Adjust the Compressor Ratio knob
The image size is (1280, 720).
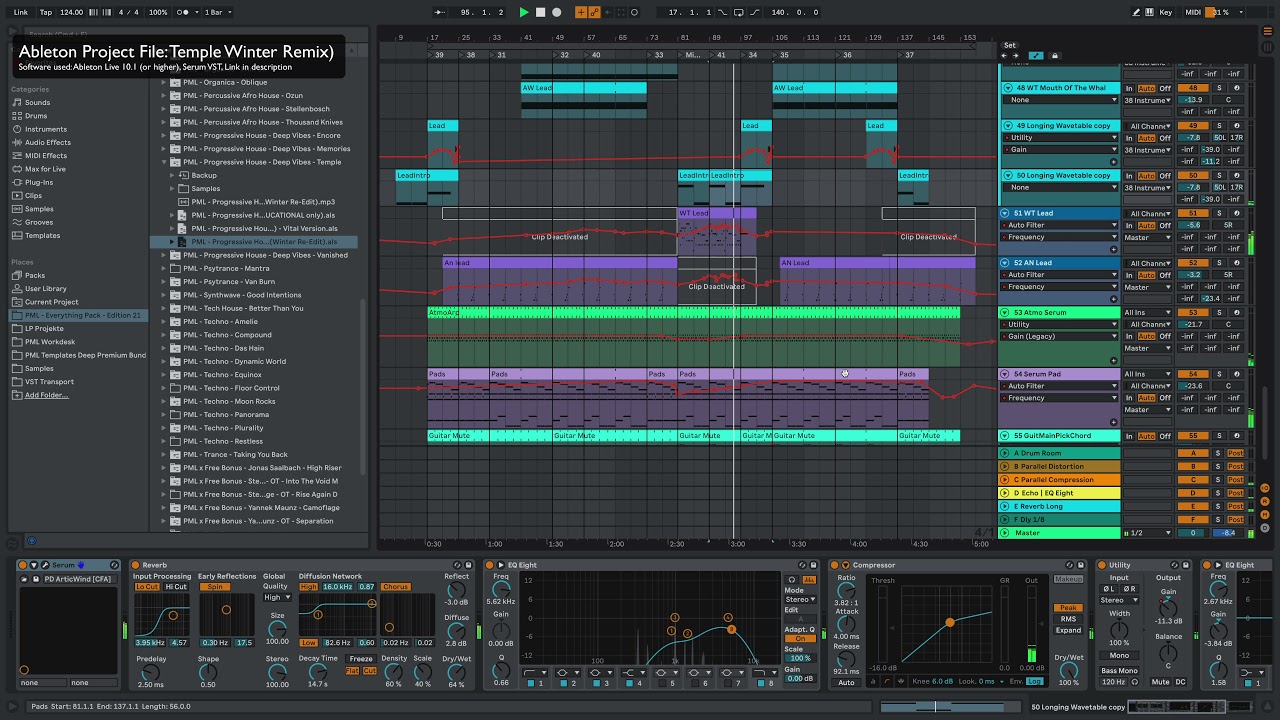pyautogui.click(x=846, y=589)
